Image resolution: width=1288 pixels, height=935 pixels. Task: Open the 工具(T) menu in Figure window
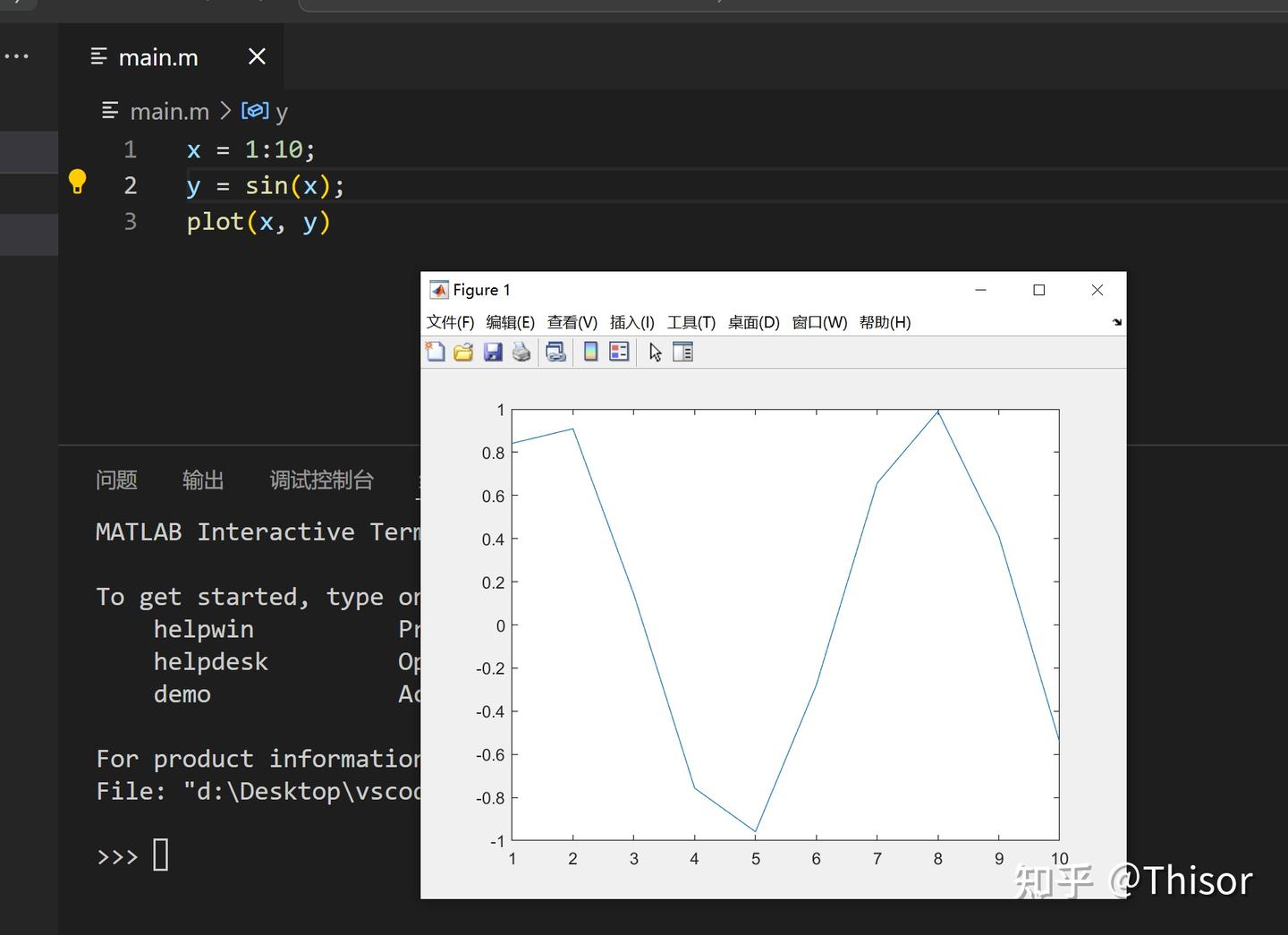(x=691, y=322)
